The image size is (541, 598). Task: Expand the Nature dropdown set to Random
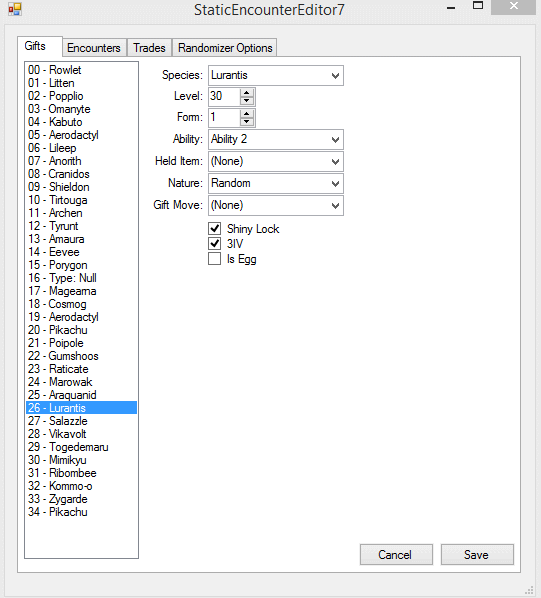[276, 183]
